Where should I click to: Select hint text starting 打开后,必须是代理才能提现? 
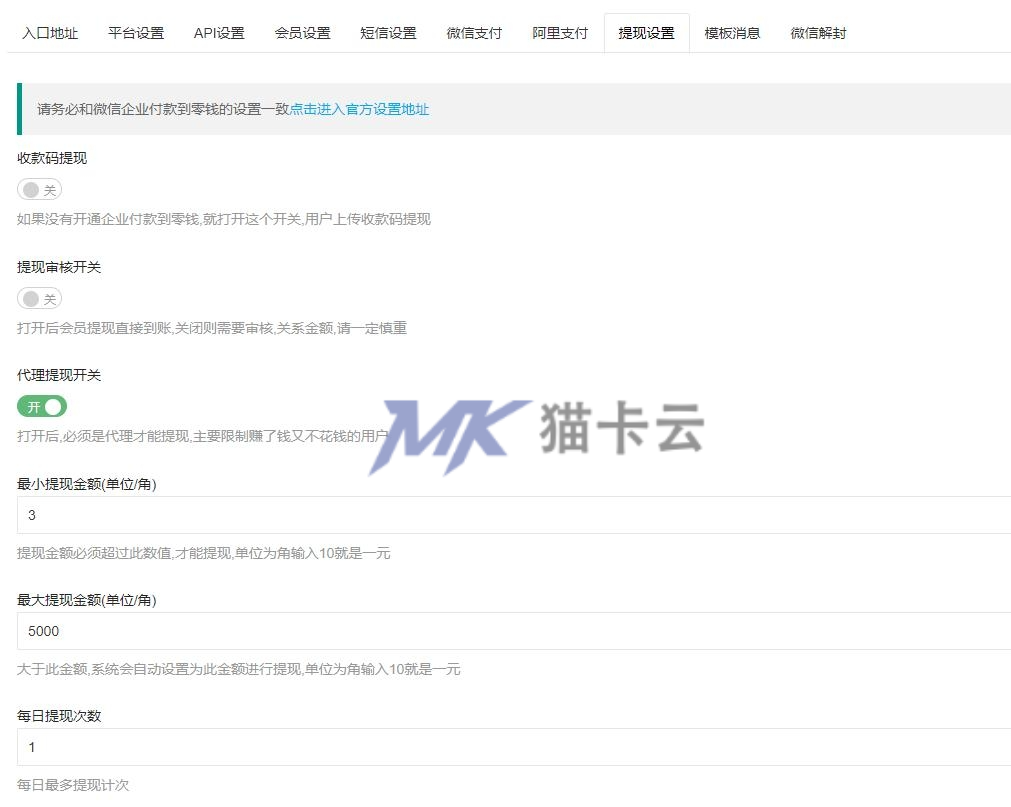(202, 436)
